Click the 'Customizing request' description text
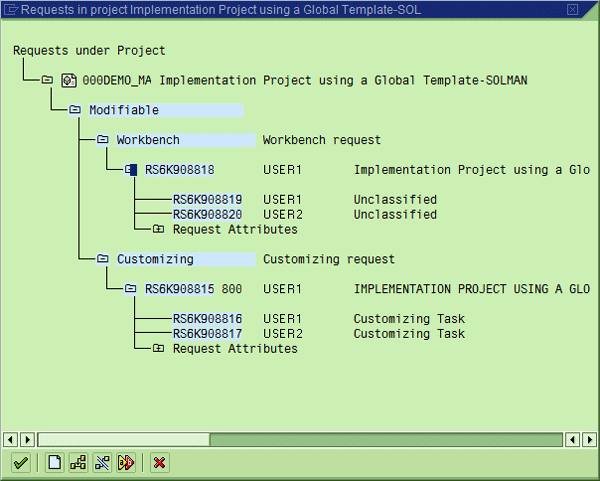The image size is (600, 481). [x=329, y=259]
